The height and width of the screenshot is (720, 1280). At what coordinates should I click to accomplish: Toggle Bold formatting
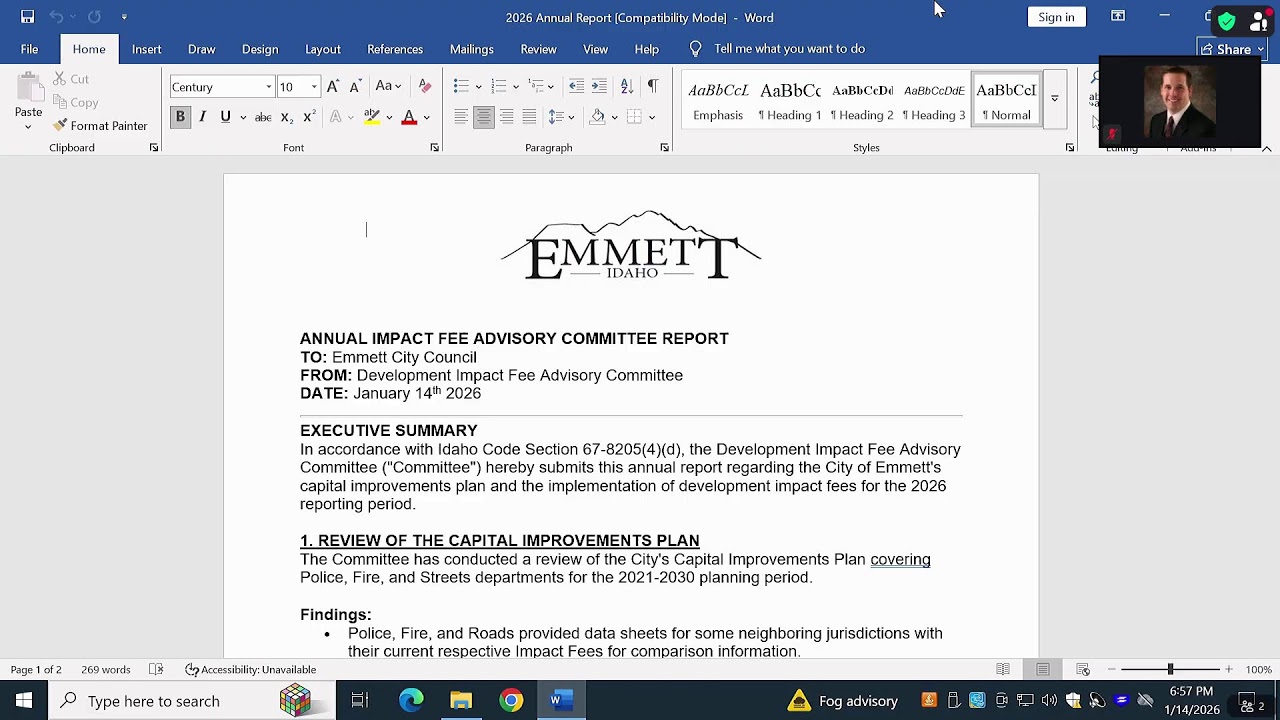point(180,117)
